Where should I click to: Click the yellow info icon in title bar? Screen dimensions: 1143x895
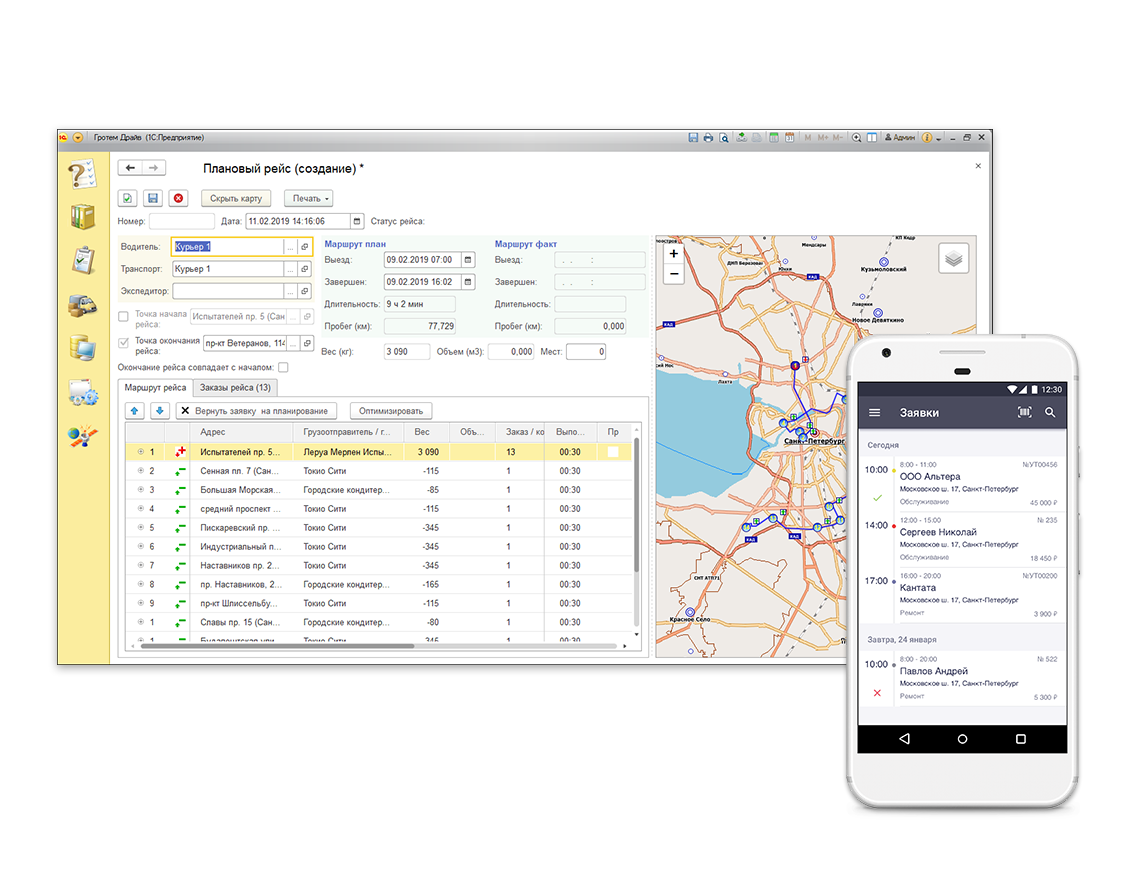[927, 138]
